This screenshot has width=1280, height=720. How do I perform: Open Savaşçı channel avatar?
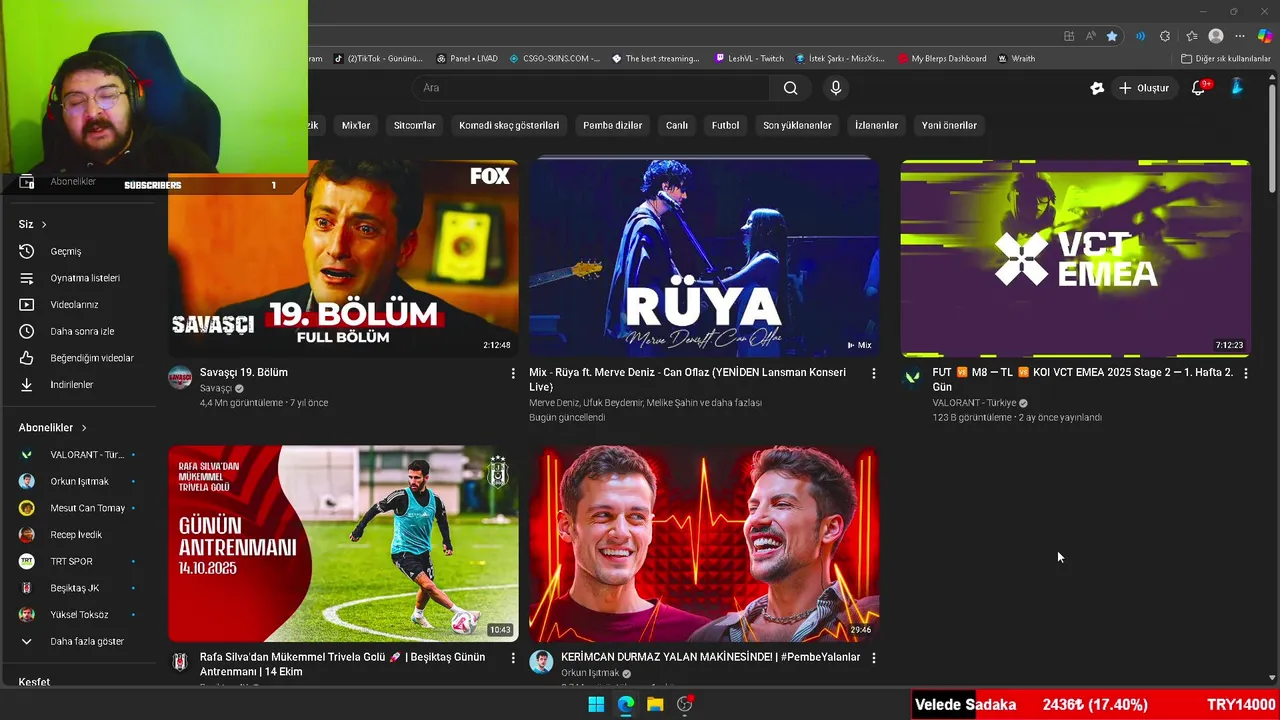(x=180, y=377)
